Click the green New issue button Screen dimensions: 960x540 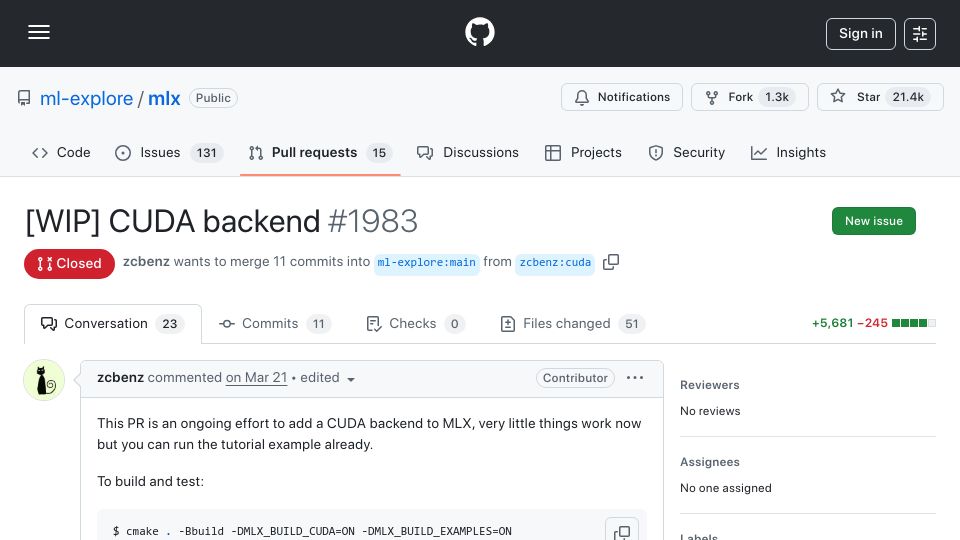click(874, 221)
